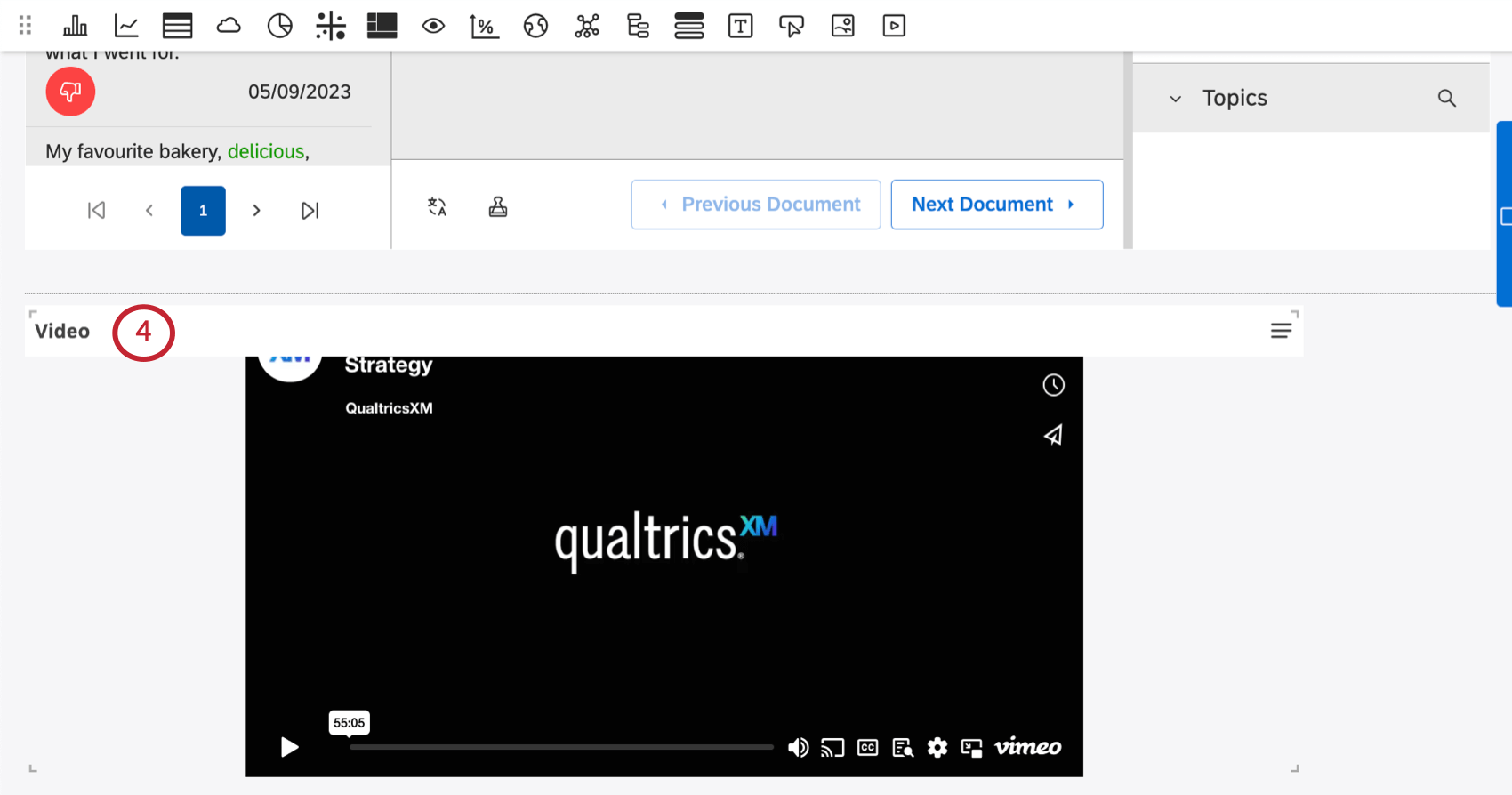Select the pie chart widget icon
Viewport: 1512px width, 795px height.
279,26
